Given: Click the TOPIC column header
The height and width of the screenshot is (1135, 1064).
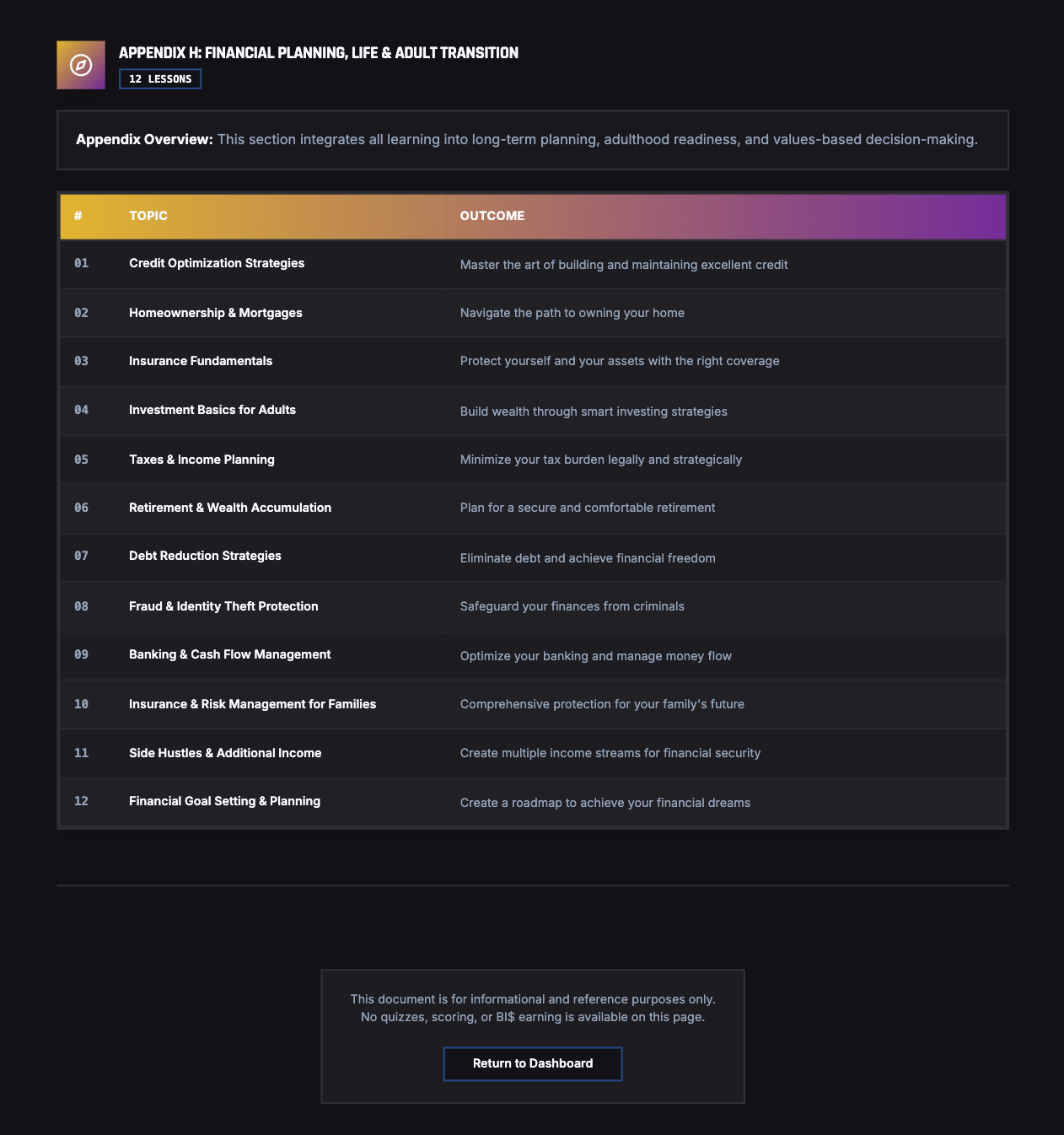Looking at the screenshot, I should point(148,216).
